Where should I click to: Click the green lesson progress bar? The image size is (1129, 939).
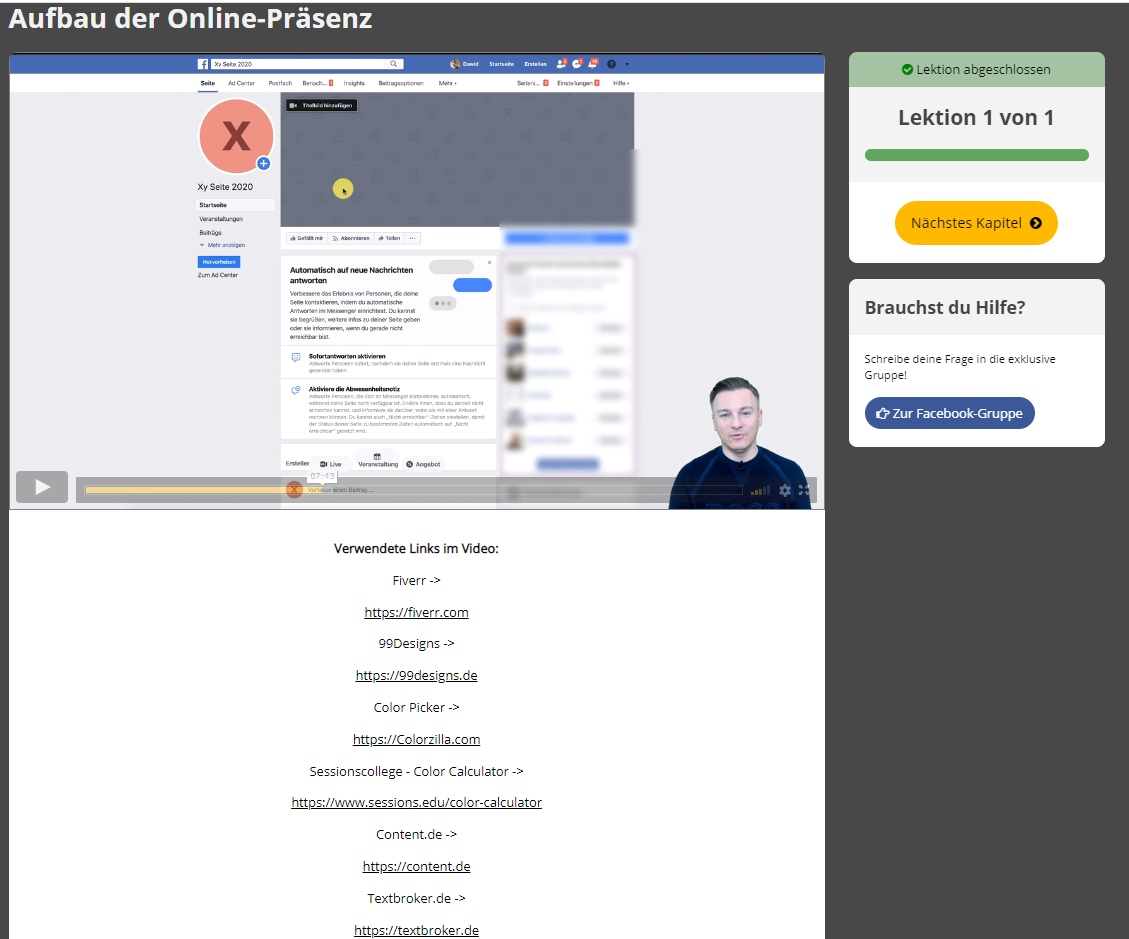(x=976, y=155)
